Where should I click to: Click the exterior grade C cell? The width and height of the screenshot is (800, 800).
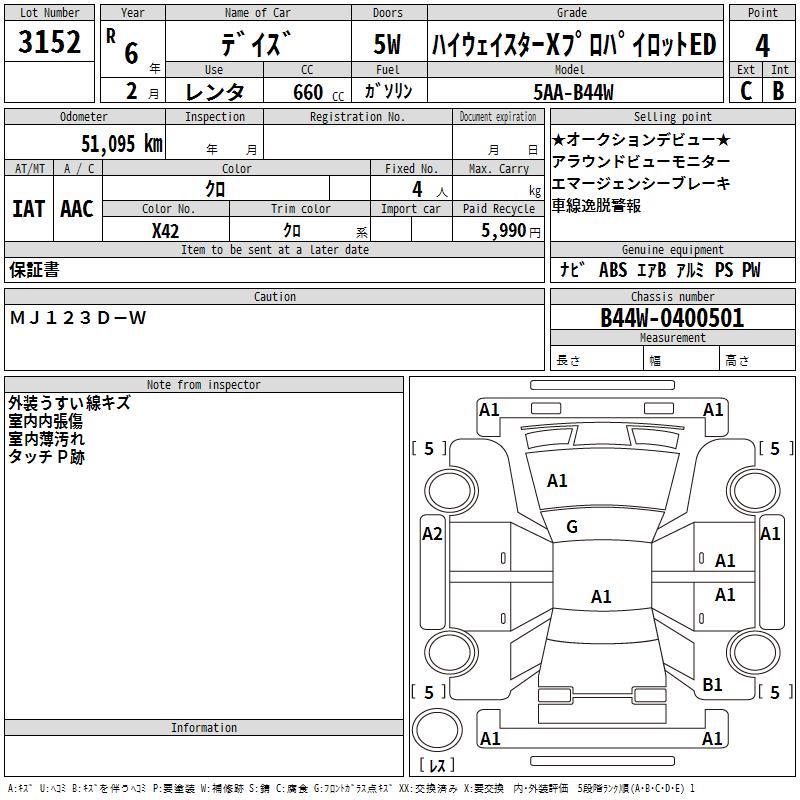tap(746, 90)
